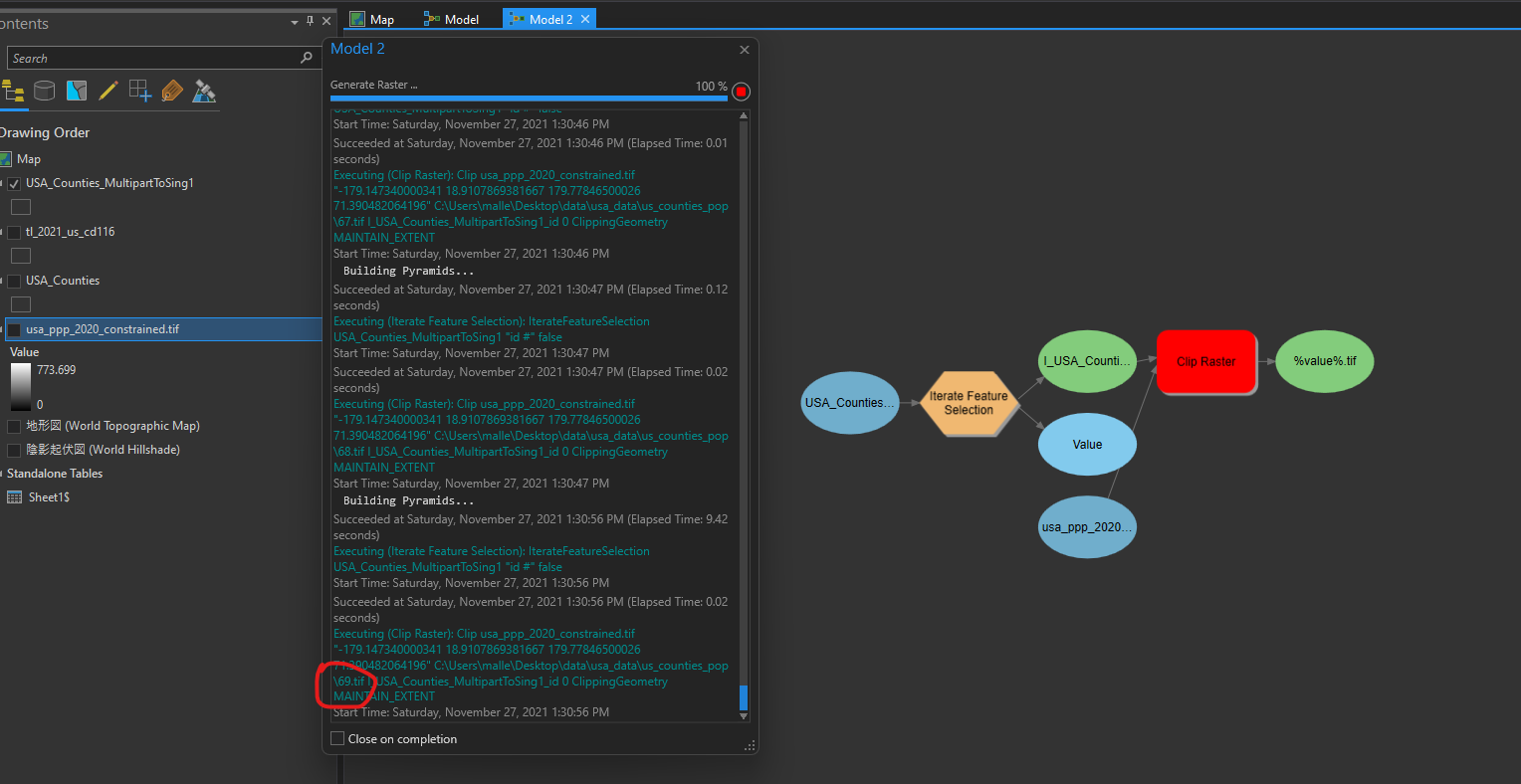Check the Close on completion option

click(336, 738)
